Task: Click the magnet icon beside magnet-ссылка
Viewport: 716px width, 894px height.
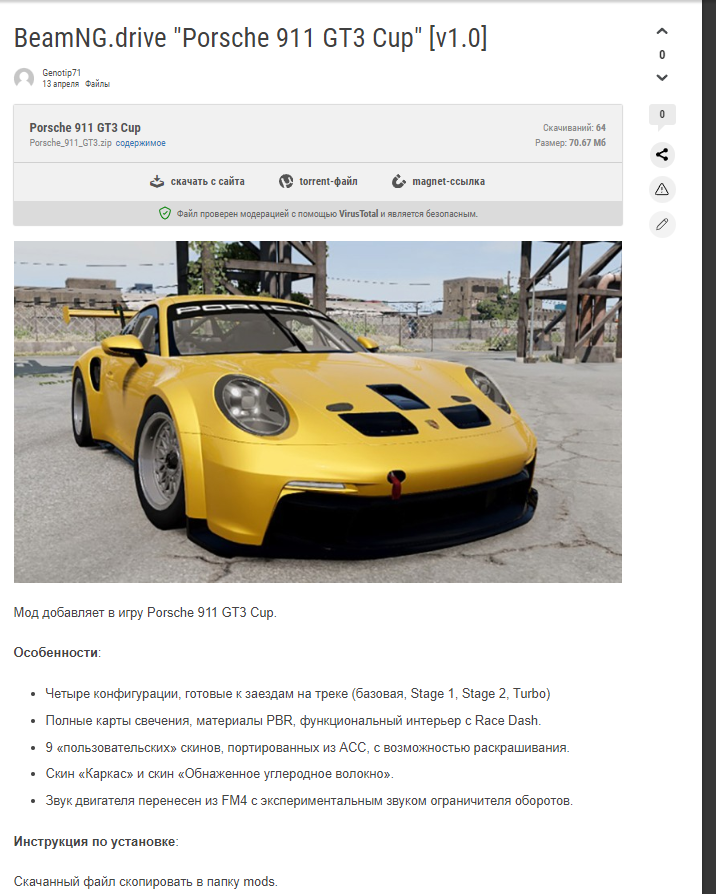Action: [x=398, y=181]
